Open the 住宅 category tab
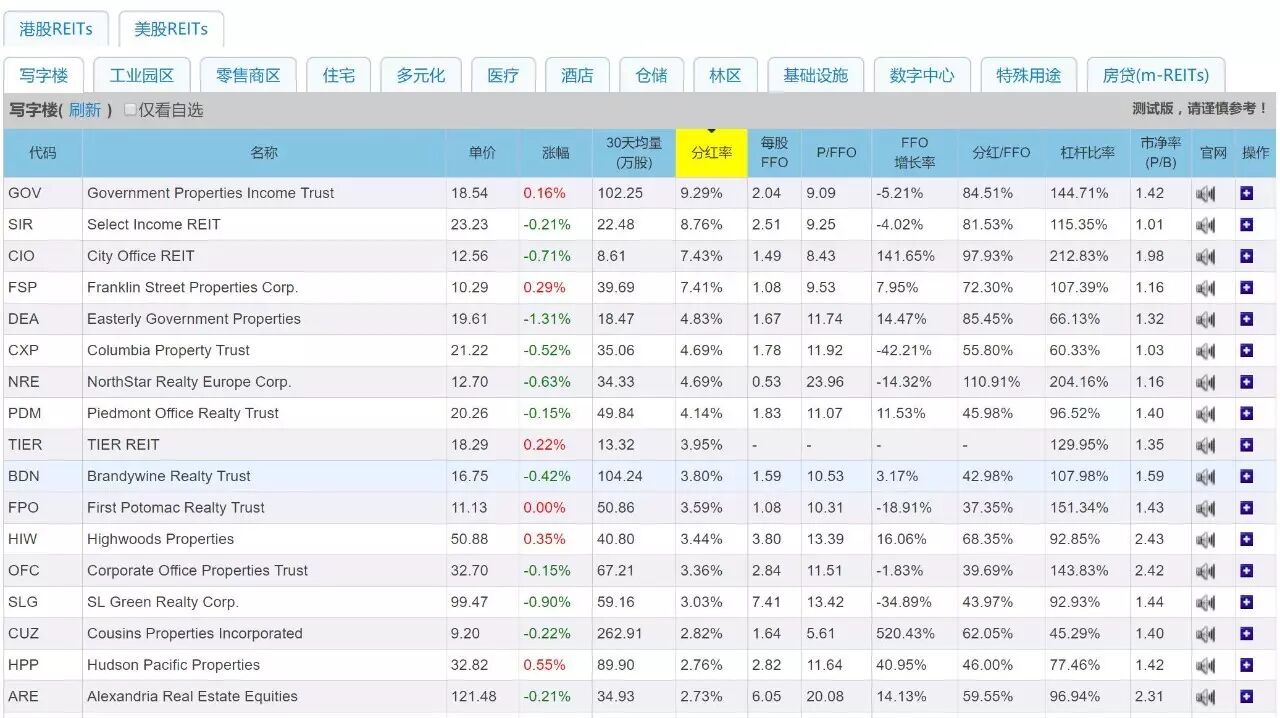This screenshot has height=718, width=1280. pos(339,75)
